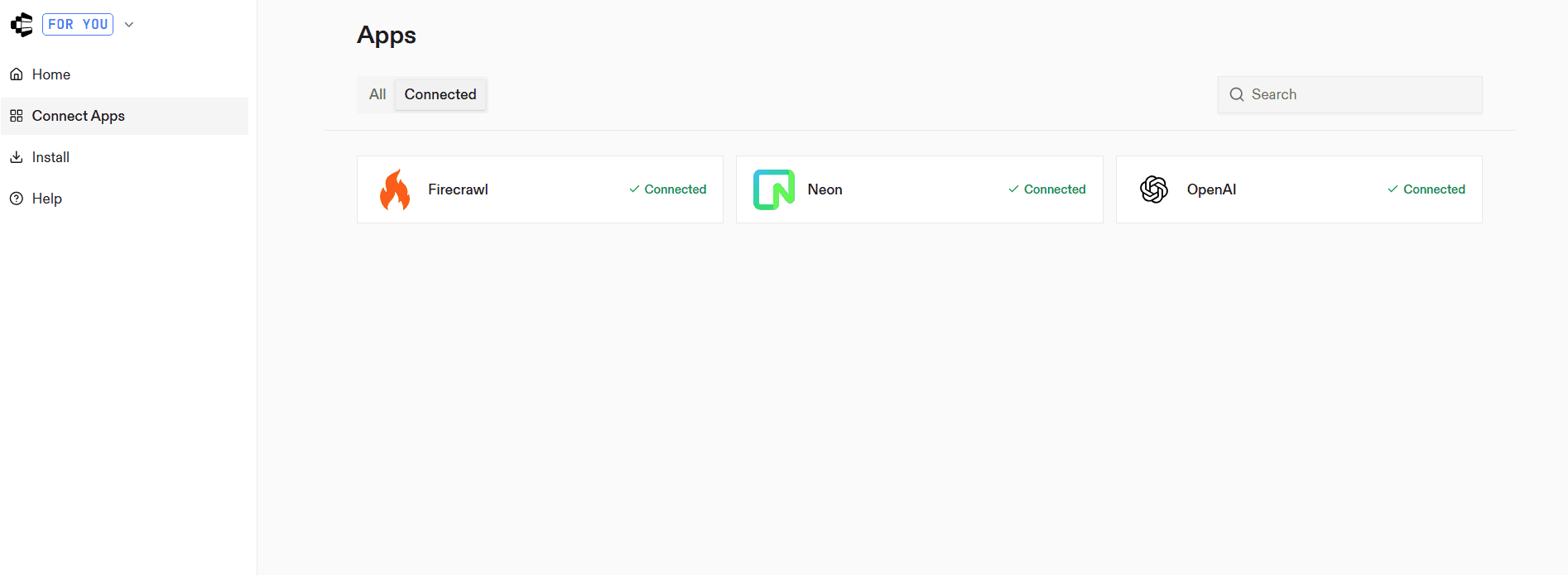Click the checkmark next to Neon Connected

click(1013, 189)
